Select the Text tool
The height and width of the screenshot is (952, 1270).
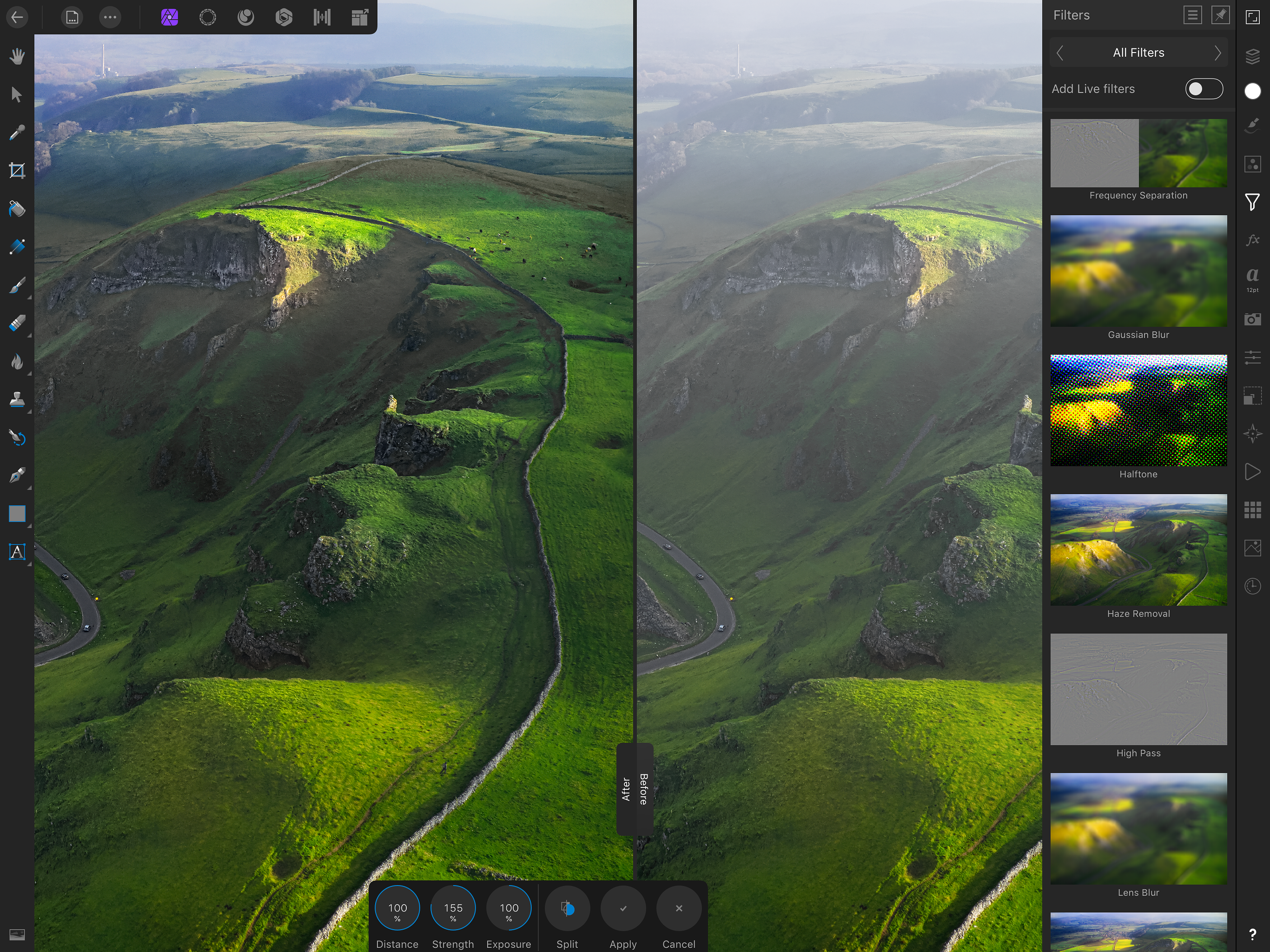pos(17,552)
